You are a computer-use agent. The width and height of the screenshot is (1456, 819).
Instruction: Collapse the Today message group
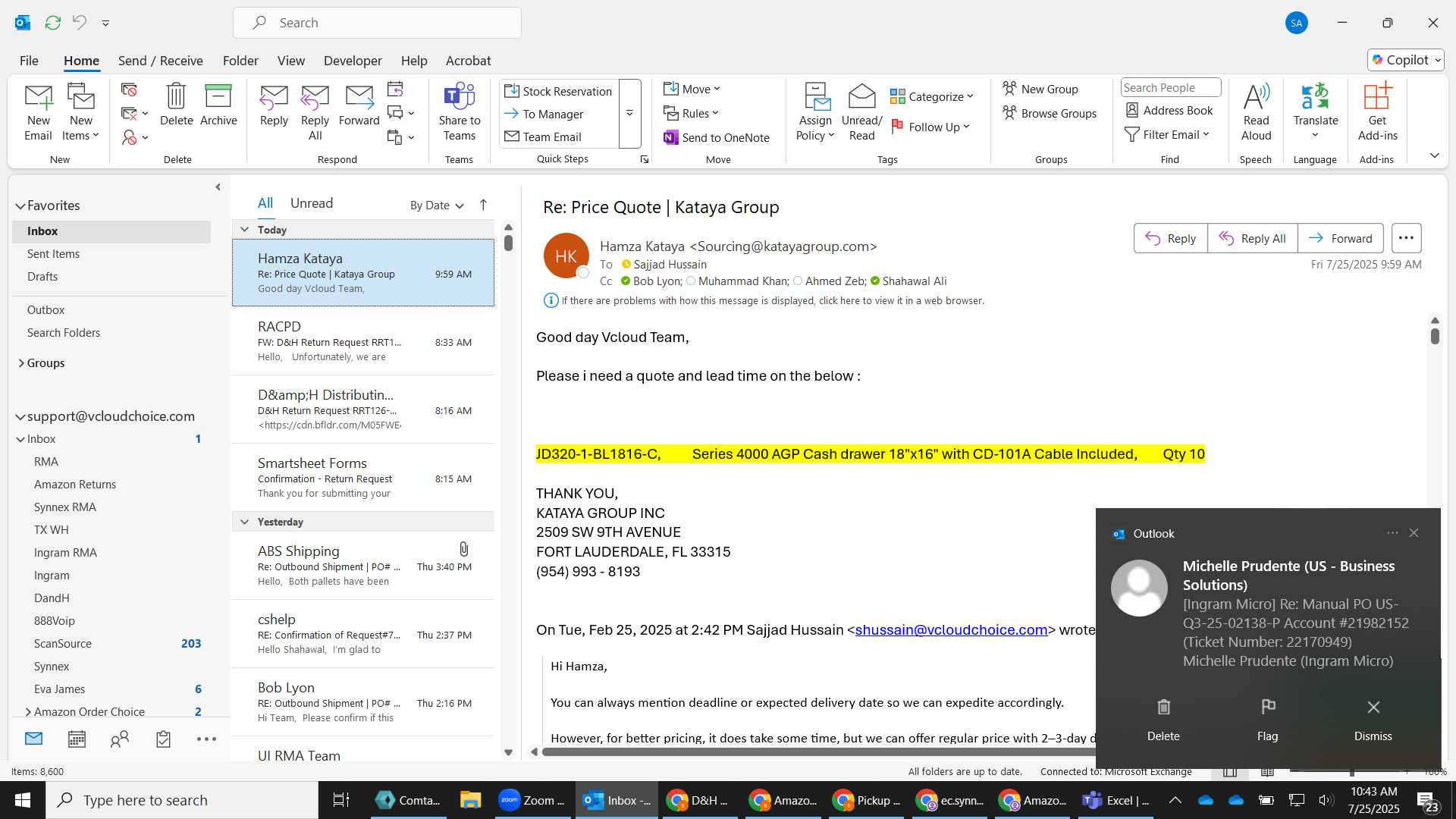(x=244, y=230)
